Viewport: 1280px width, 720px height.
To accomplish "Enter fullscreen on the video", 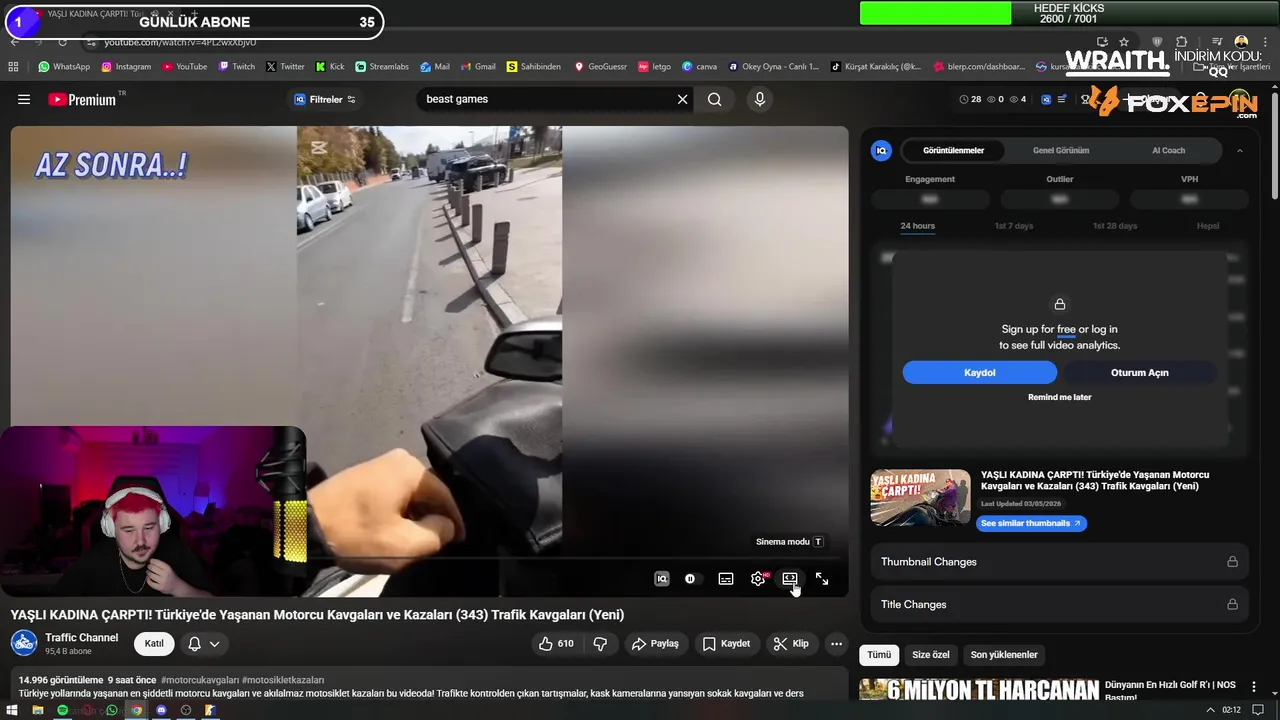I will point(822,578).
